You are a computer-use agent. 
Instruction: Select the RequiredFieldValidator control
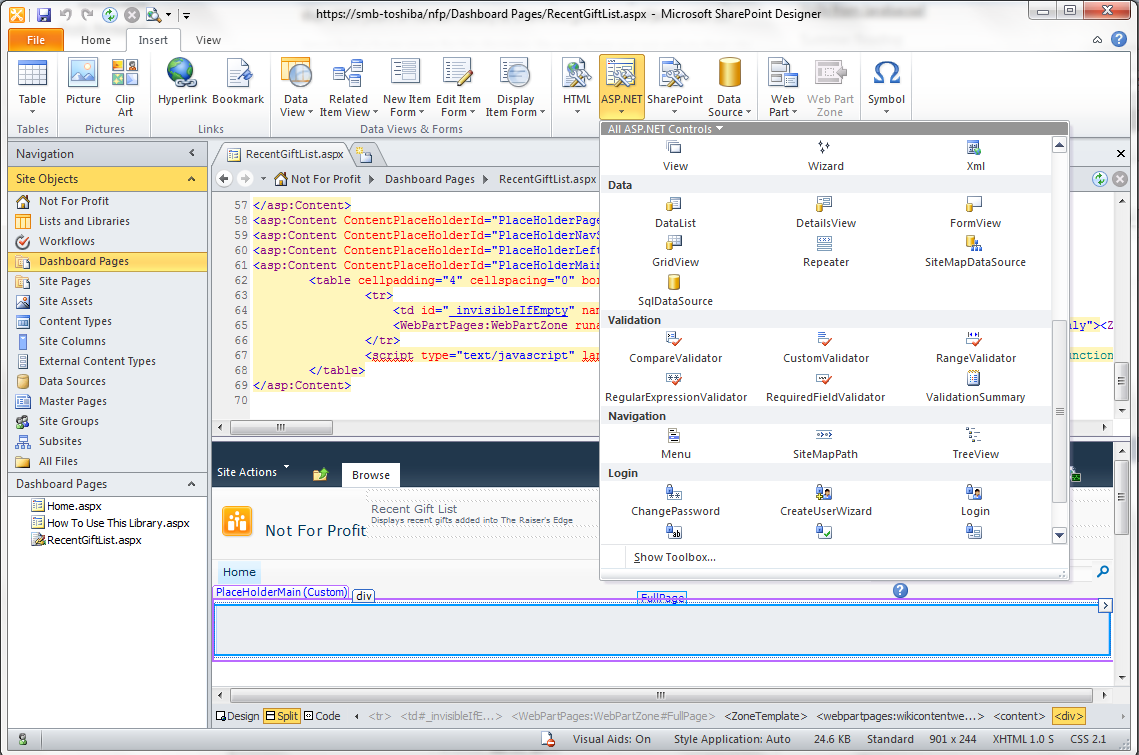pos(825,387)
